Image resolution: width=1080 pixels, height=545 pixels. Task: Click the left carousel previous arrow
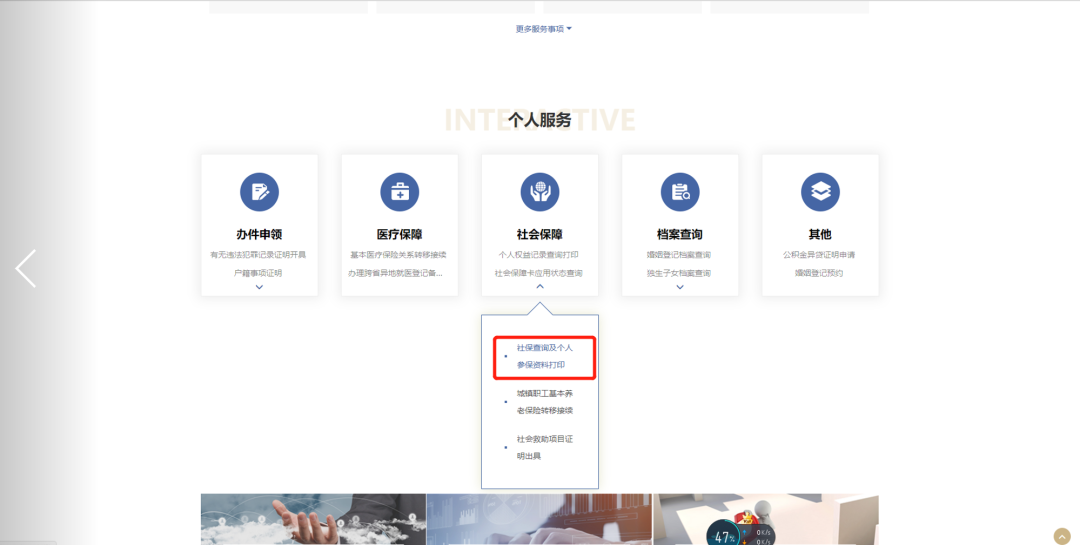point(25,269)
